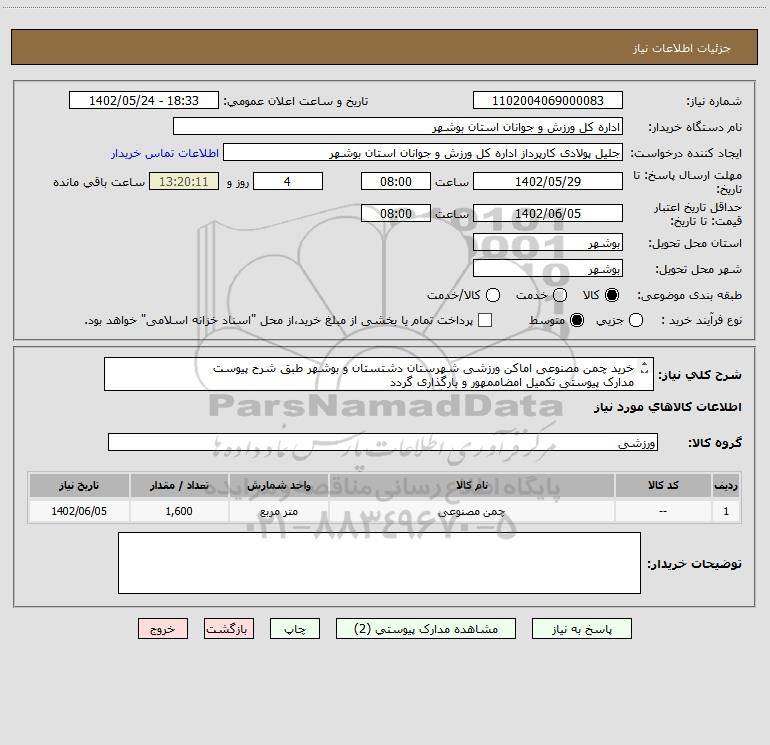The width and height of the screenshot is (770, 745).
Task: Click the بازگشت back button
Action: point(229,629)
